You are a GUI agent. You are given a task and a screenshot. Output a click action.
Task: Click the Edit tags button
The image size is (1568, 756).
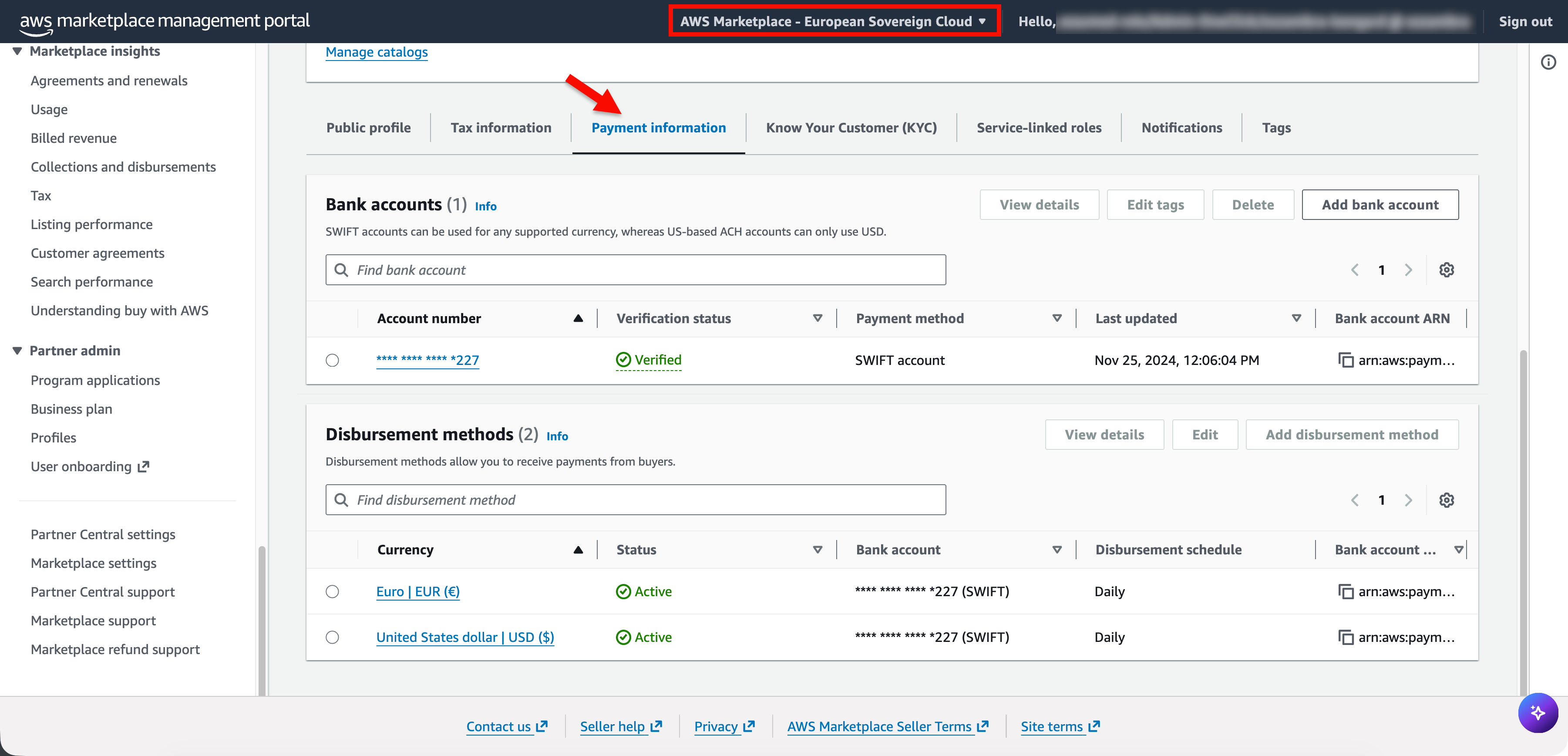click(x=1155, y=205)
